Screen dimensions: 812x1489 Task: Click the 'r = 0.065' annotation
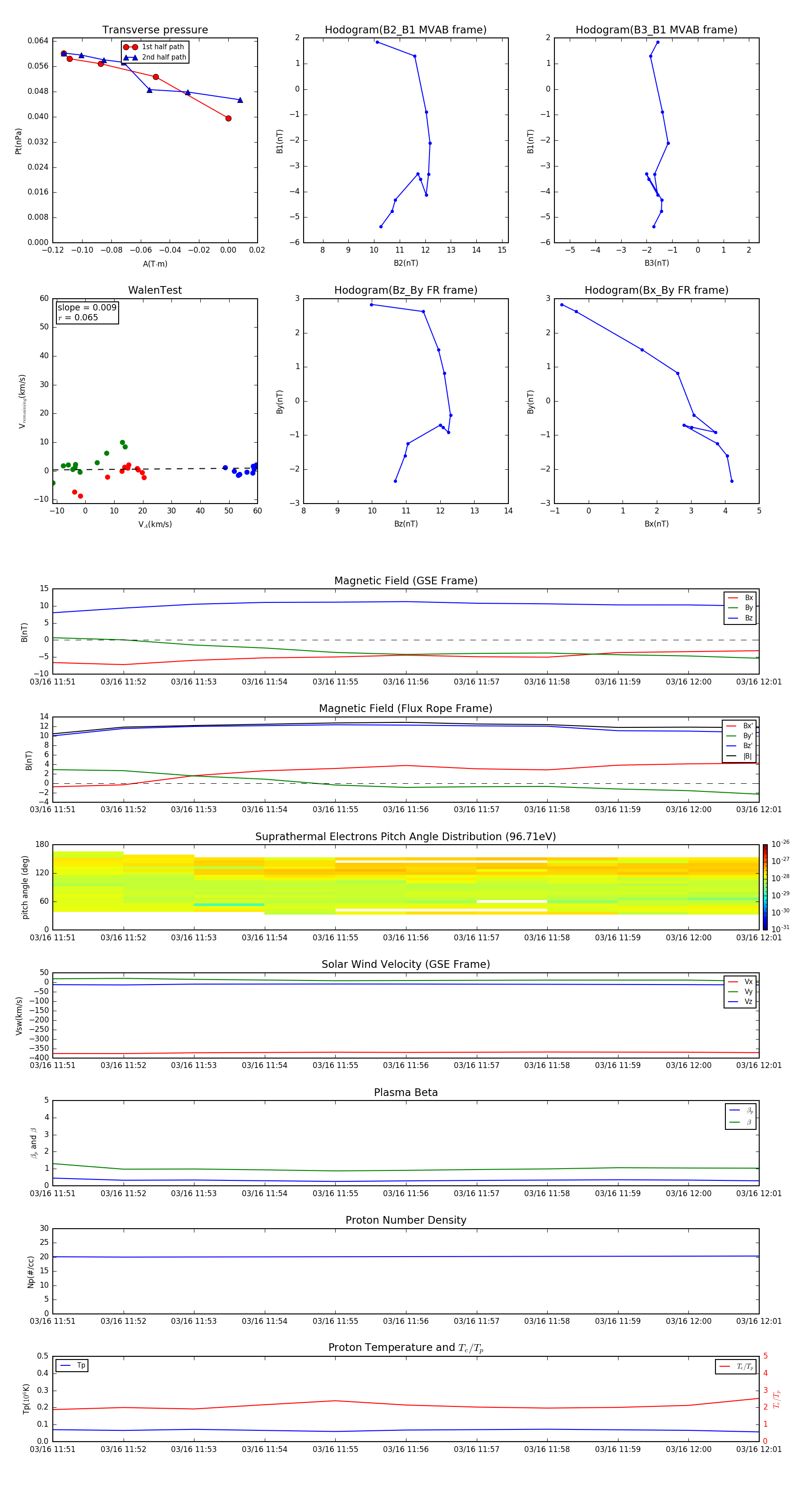click(x=78, y=317)
